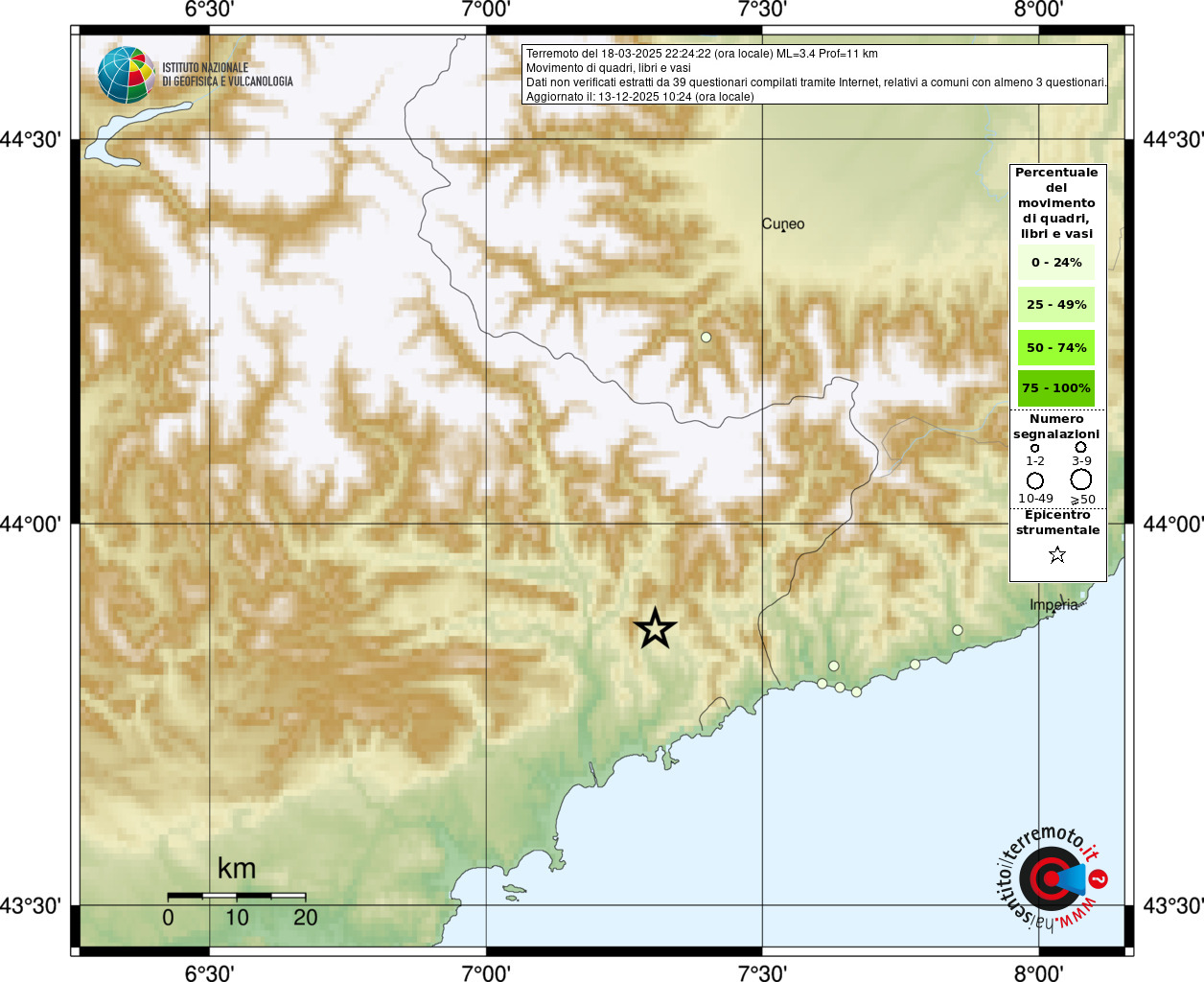Click the 7°30' longitude label on top axis
The width and height of the screenshot is (1204, 982).
pos(762,10)
